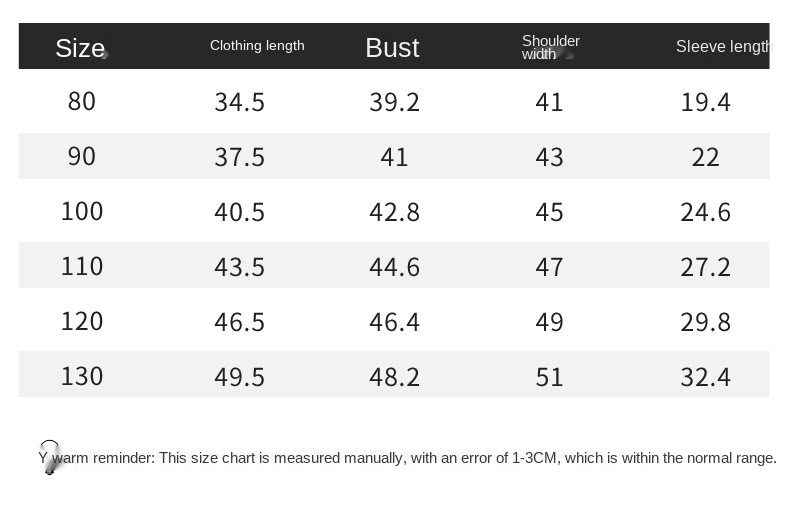790x510 pixels.
Task: Select the size 110 row label
Action: [x=82, y=267]
